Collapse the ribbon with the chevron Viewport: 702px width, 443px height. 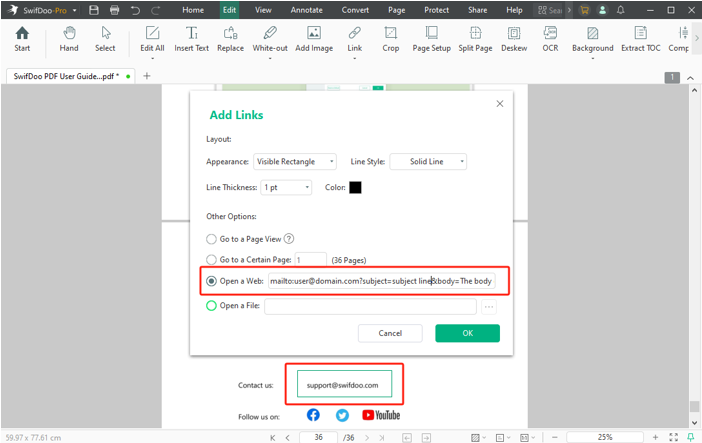coord(690,78)
